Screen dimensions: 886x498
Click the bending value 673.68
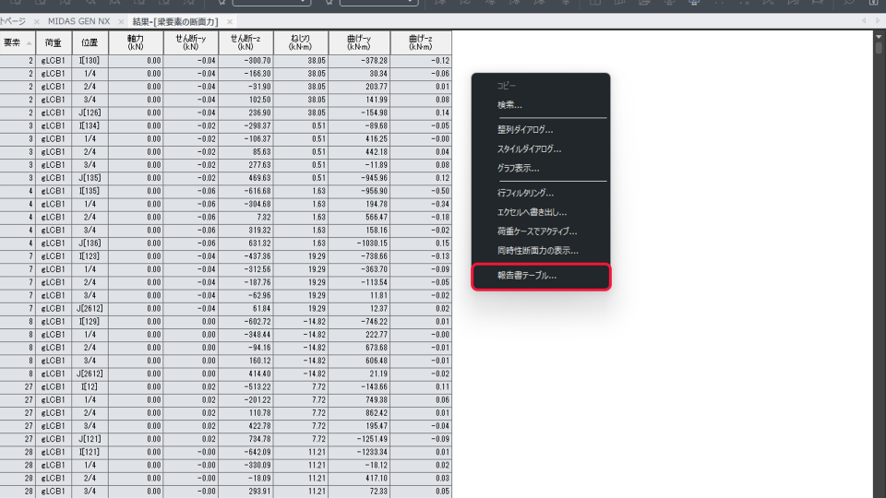click(x=359, y=348)
